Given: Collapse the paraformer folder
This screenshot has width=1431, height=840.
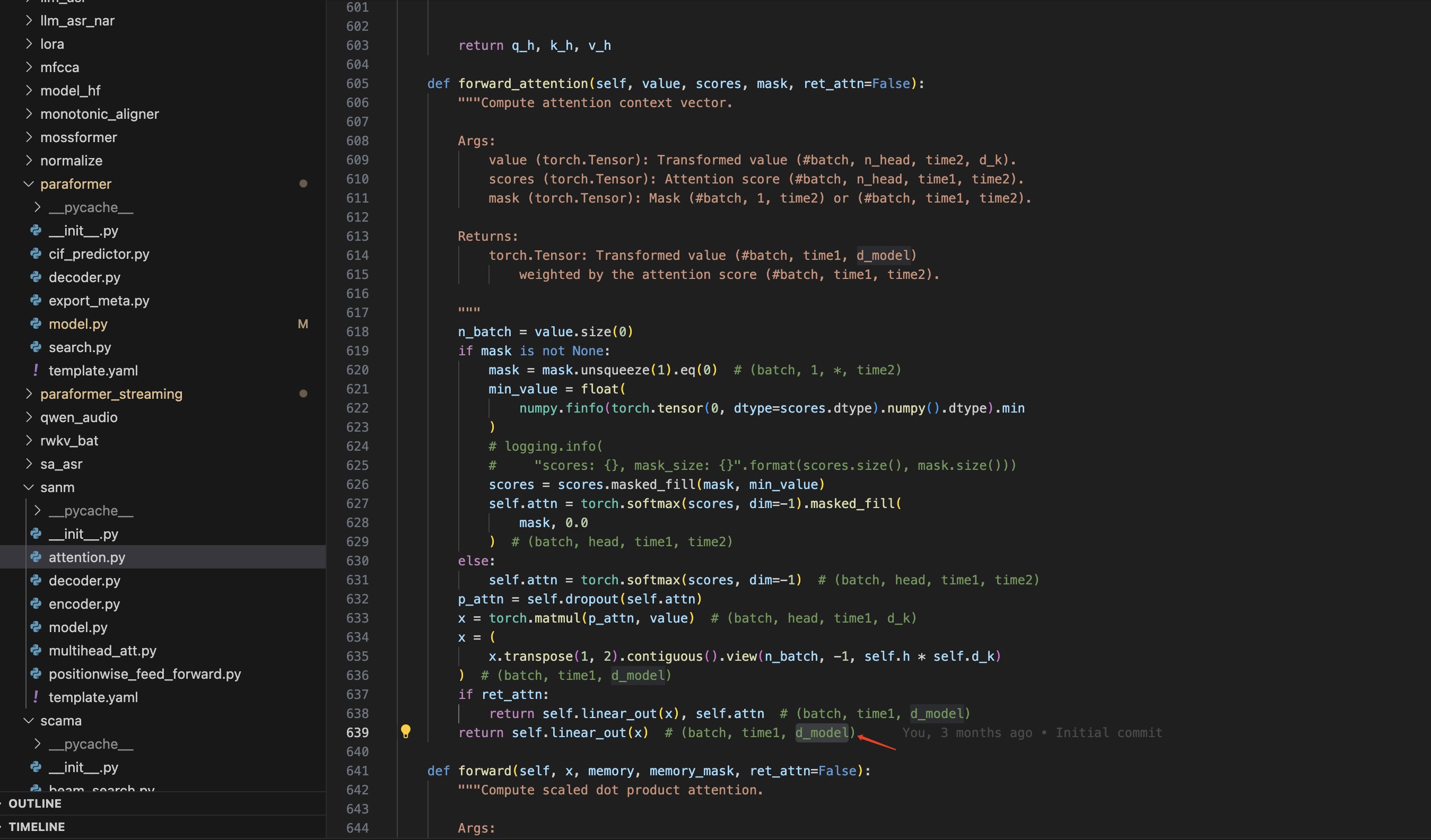Looking at the screenshot, I should (x=29, y=183).
